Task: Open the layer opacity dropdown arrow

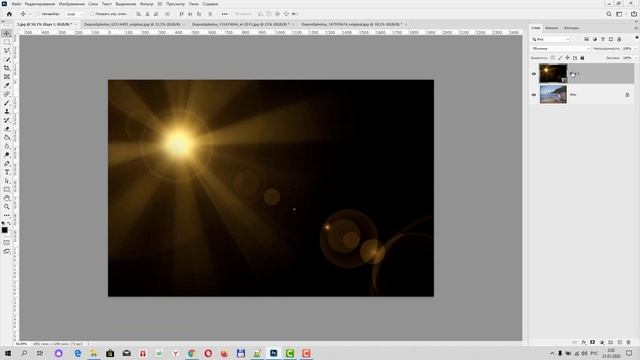Action: click(x=636, y=49)
